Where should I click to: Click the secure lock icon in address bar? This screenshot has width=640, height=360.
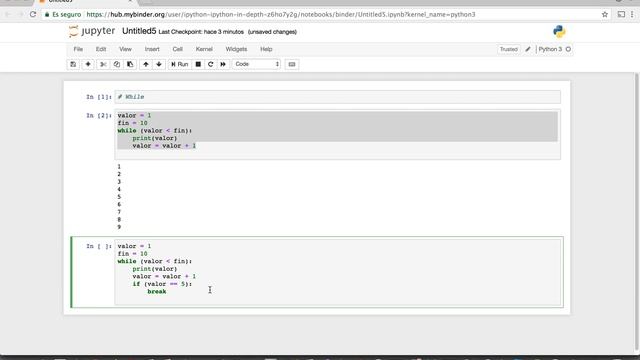click(47, 14)
